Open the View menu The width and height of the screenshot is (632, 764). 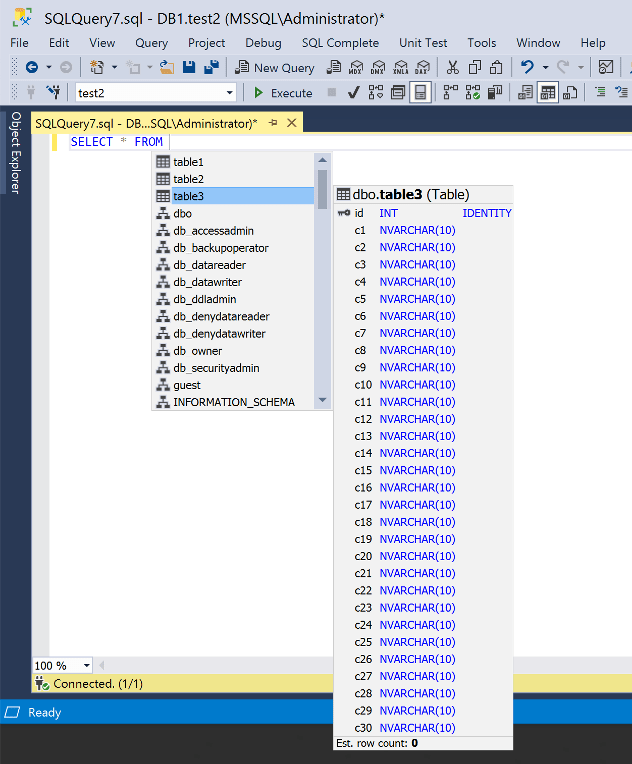pyautogui.click(x=102, y=43)
